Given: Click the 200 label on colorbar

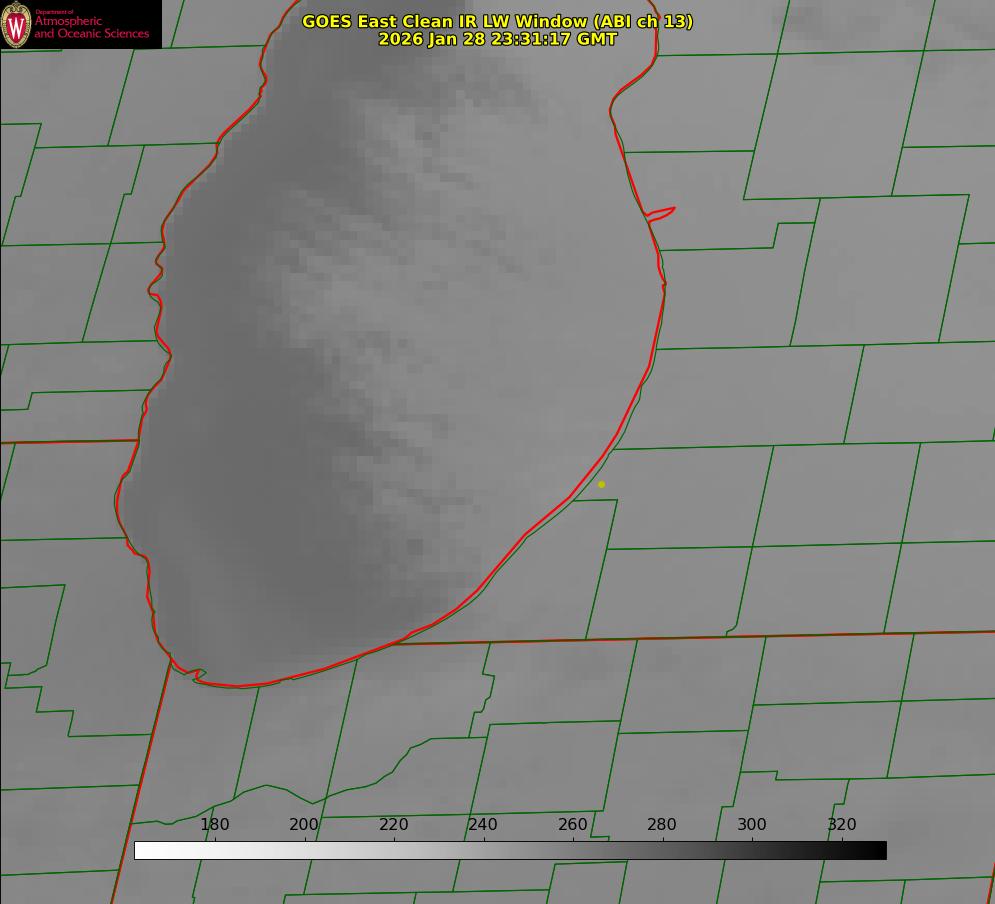Looking at the screenshot, I should coord(304,825).
